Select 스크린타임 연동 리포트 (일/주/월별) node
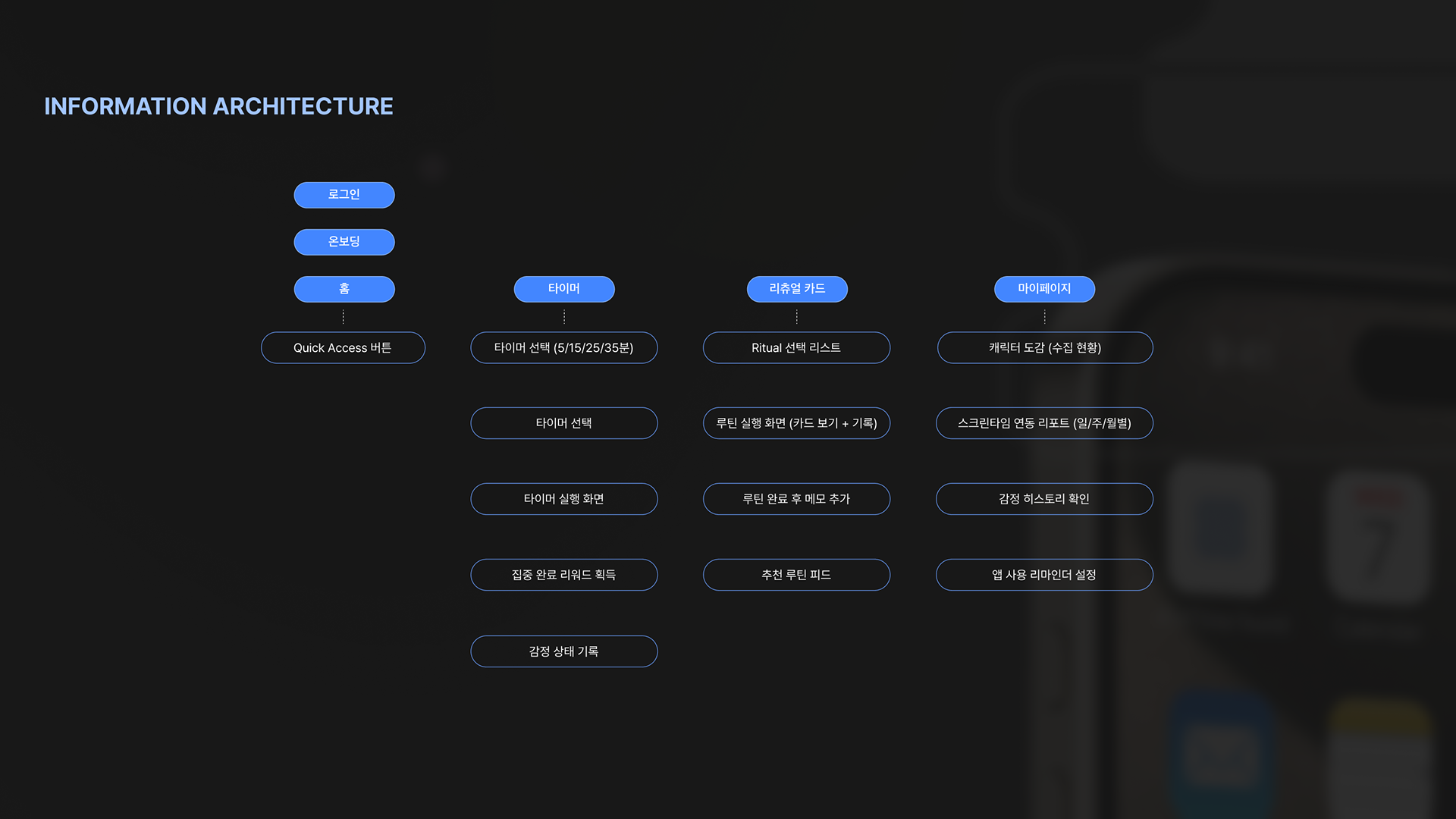The image size is (1456, 819). point(1044,423)
